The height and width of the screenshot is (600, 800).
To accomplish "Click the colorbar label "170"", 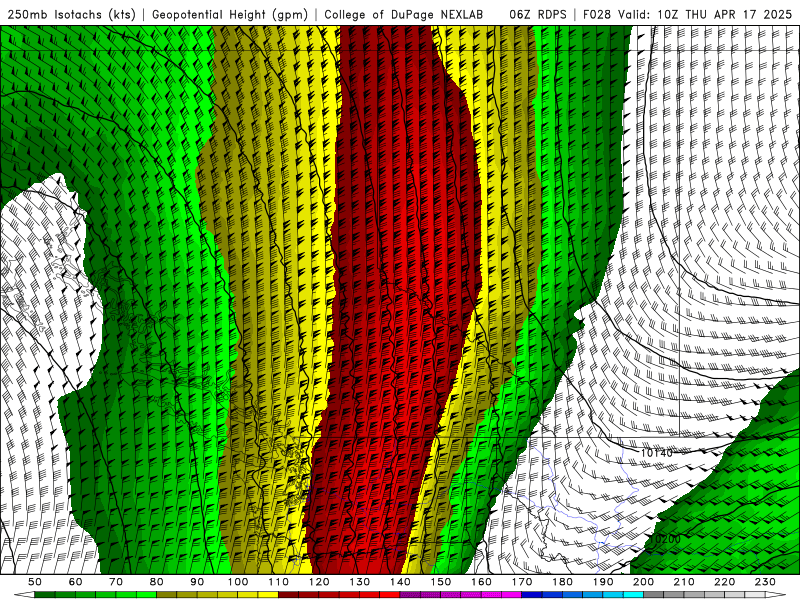I will (x=522, y=582).
